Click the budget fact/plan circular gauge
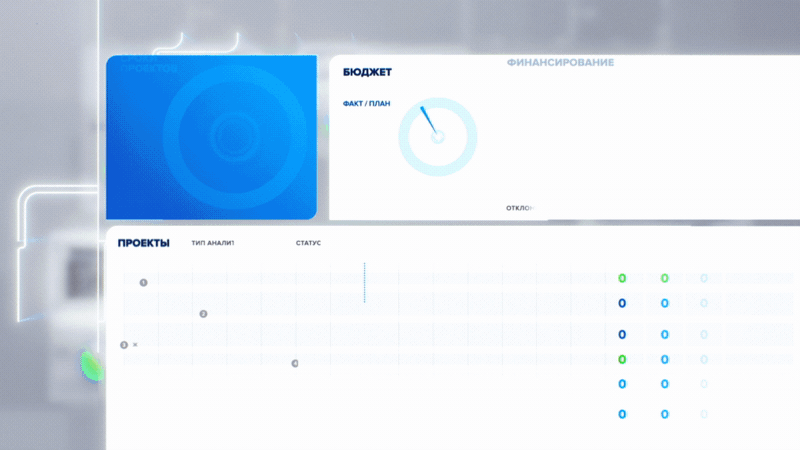The height and width of the screenshot is (450, 800). coord(437,136)
